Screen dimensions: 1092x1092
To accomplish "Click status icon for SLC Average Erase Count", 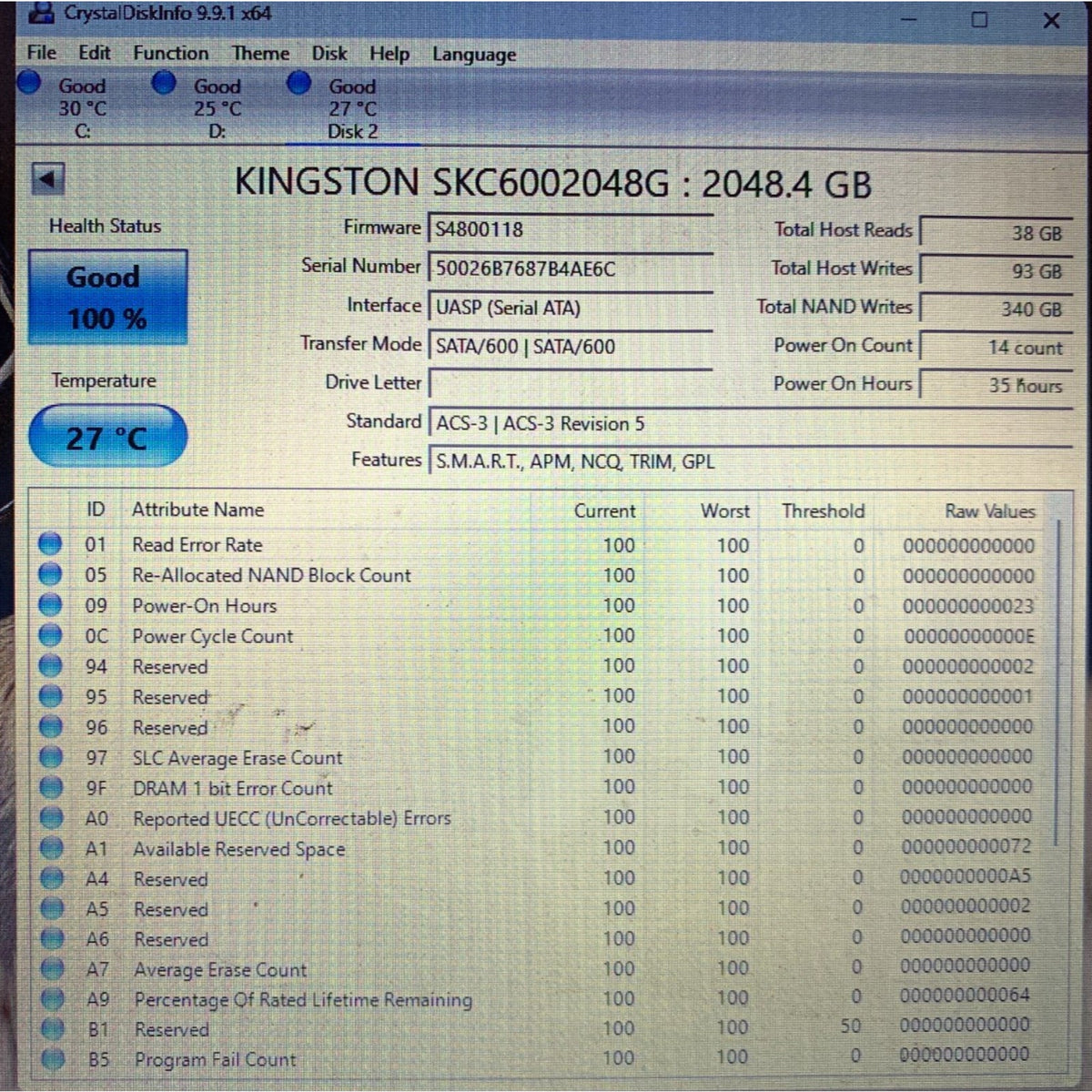I will pyautogui.click(x=51, y=758).
